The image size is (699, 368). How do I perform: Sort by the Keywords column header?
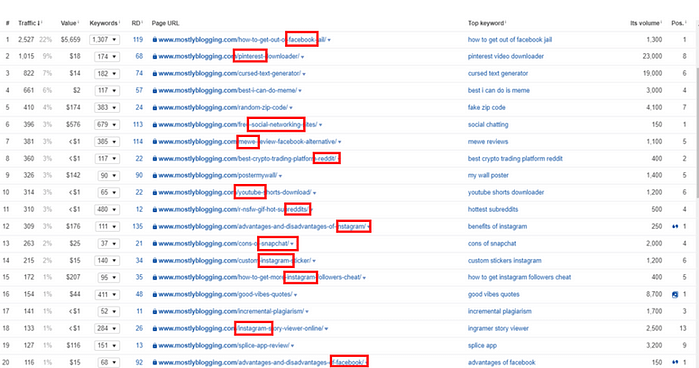pyautogui.click(x=104, y=23)
